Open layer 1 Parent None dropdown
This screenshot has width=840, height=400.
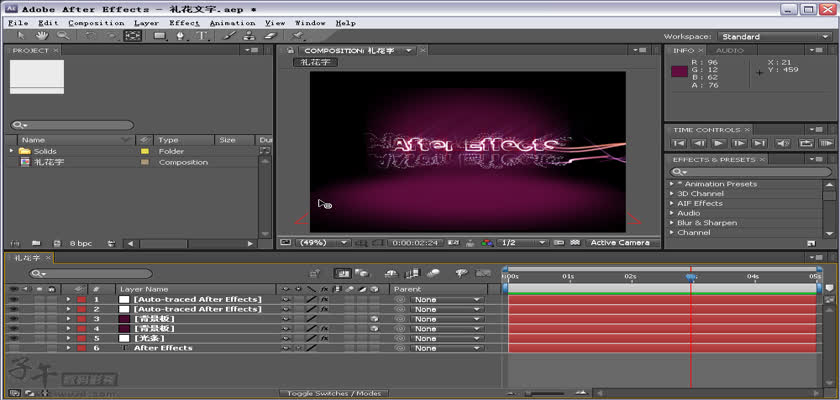tap(446, 299)
